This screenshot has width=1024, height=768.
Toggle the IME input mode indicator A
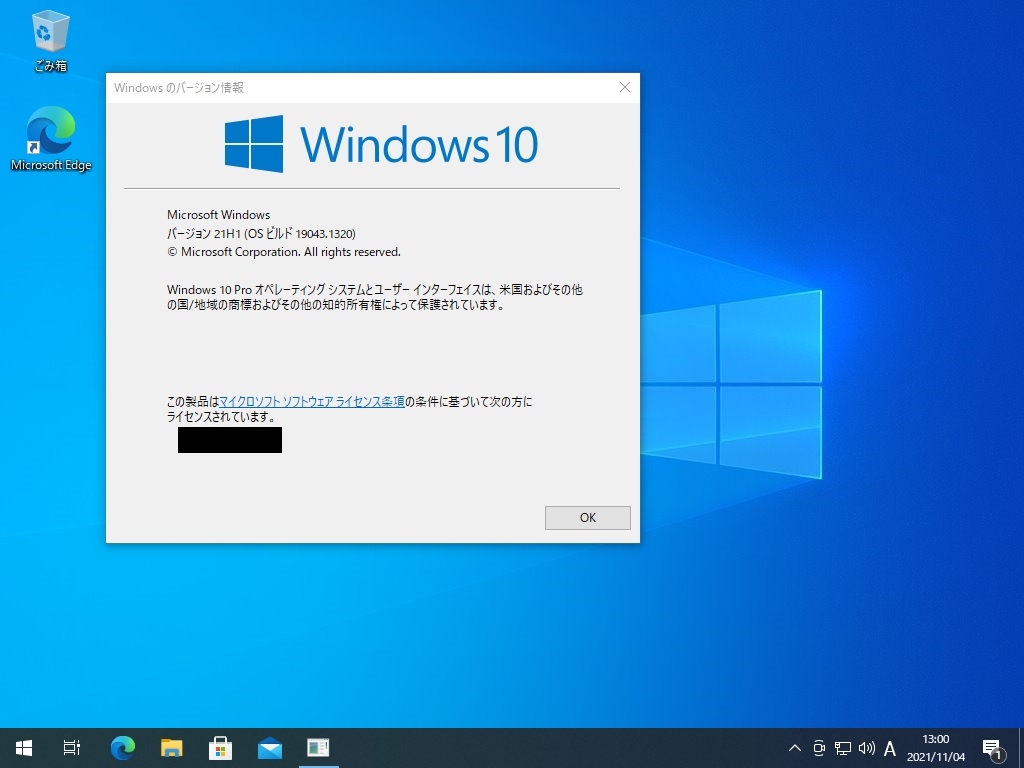pos(889,748)
